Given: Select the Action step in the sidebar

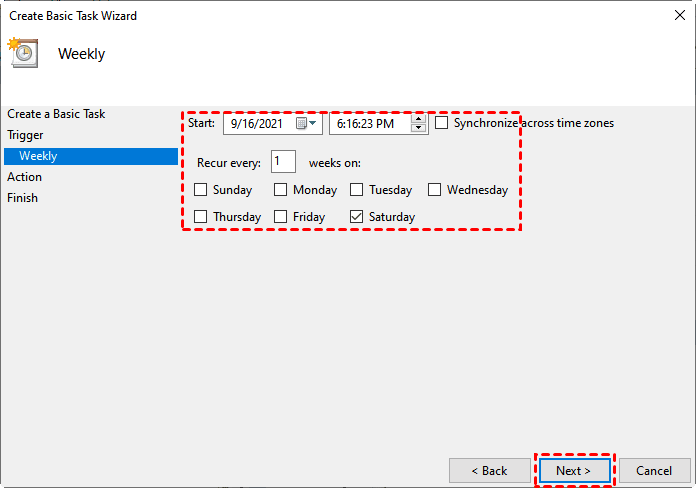Looking at the screenshot, I should (24, 177).
